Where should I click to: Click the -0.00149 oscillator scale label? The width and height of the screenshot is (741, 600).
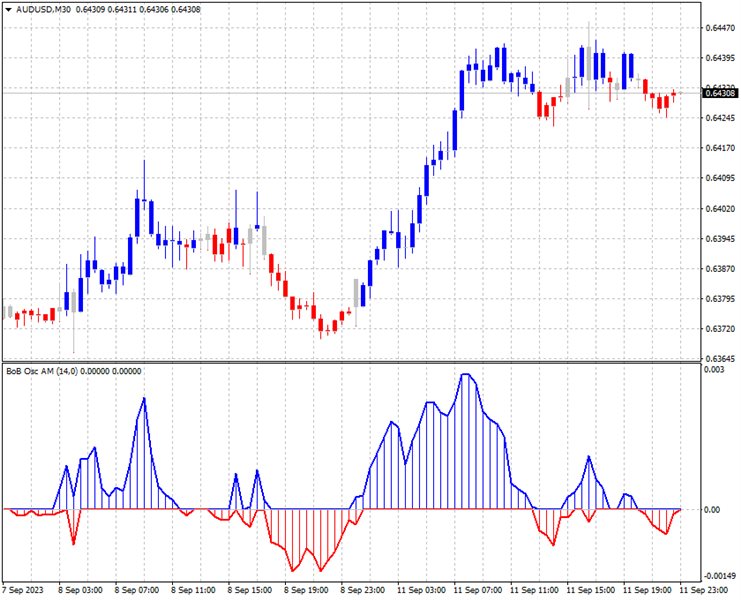(716, 576)
